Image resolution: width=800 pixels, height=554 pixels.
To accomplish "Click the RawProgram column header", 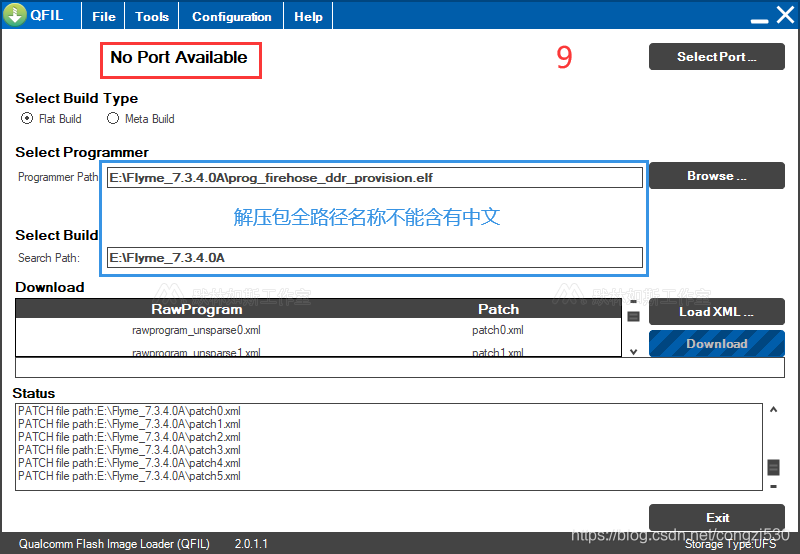I will 196,309.
